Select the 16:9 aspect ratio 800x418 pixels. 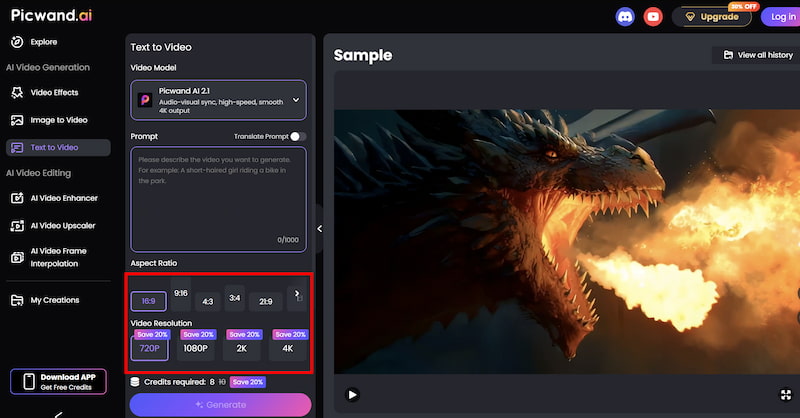click(148, 299)
